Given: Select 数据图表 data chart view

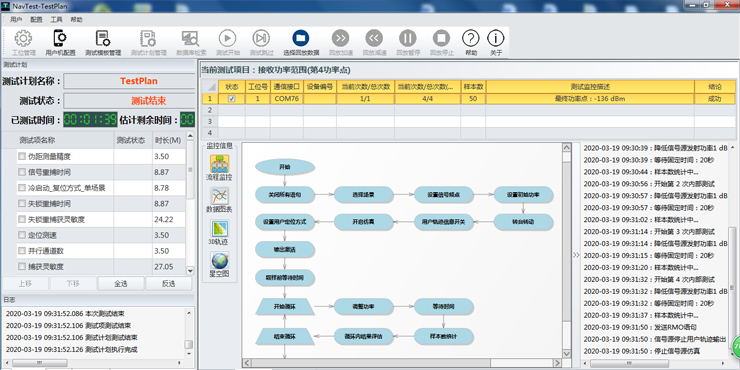Looking at the screenshot, I should click(x=219, y=200).
